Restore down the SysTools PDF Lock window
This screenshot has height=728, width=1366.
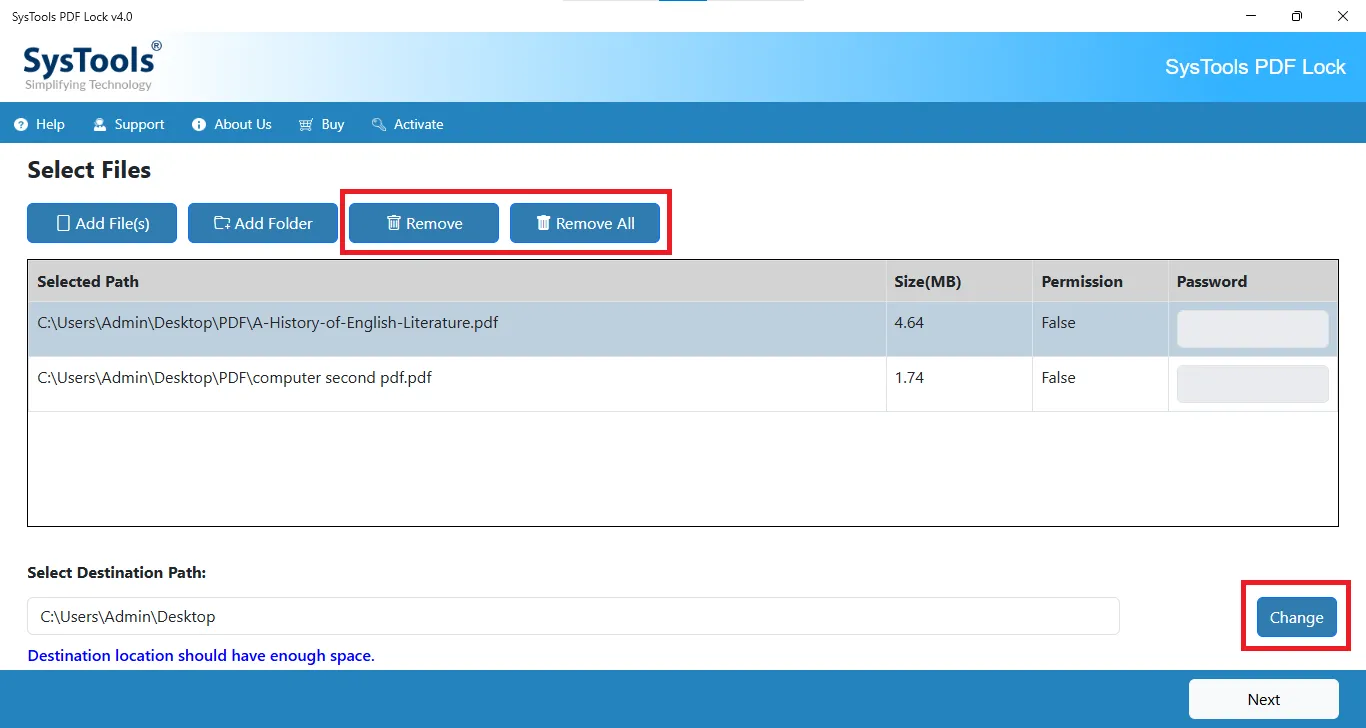(1297, 16)
